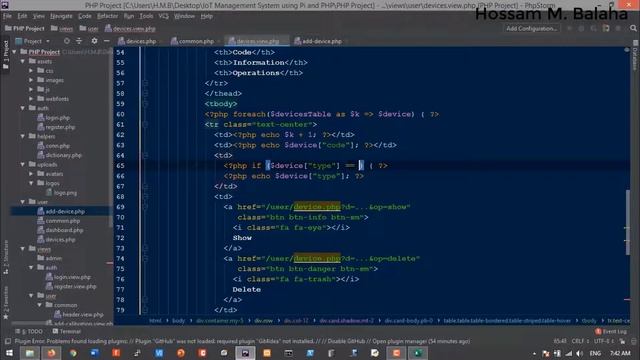Click the locate-in-project target icon

67,41
